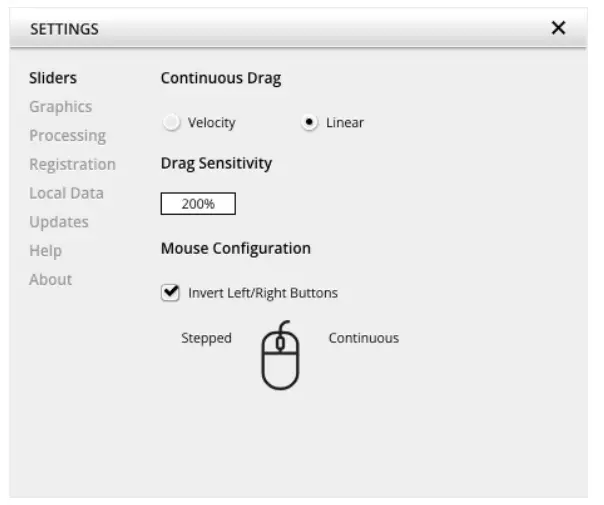Image resolution: width=604 pixels, height=505 pixels.
Task: Uncheck Invert Left/Right Buttons checkbox
Action: click(170, 293)
